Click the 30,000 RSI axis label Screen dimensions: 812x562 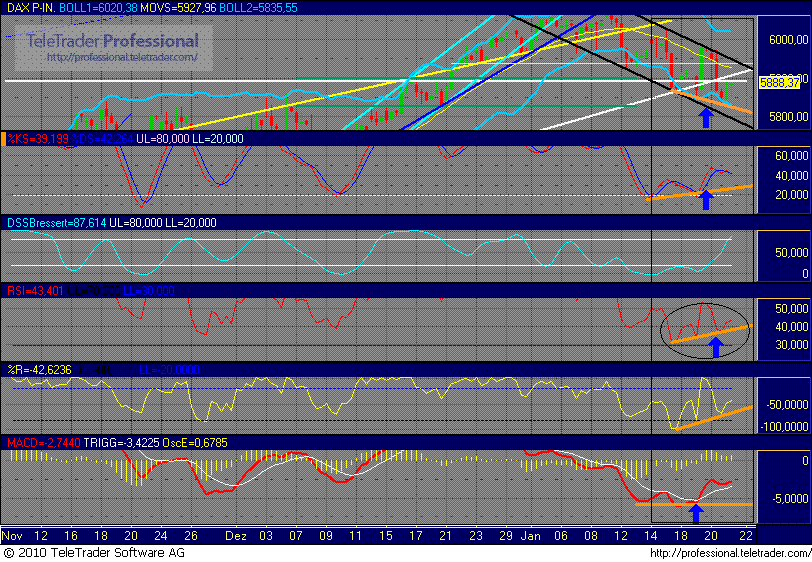[791, 345]
